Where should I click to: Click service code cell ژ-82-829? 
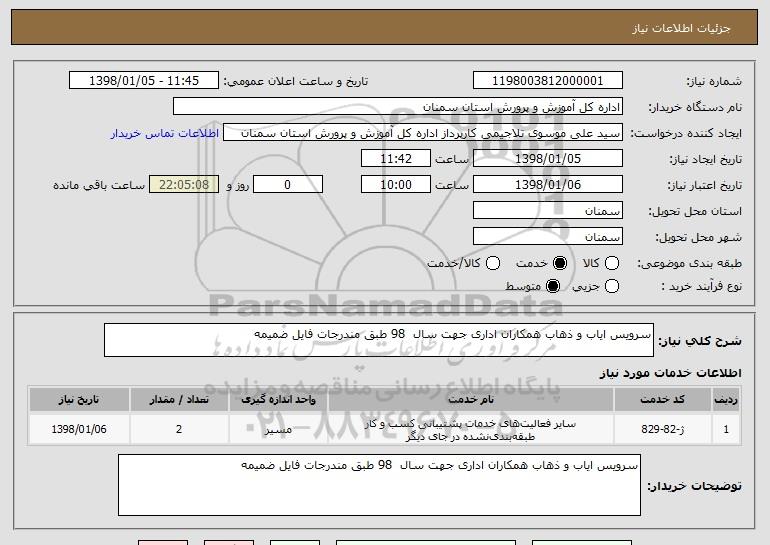click(x=662, y=429)
